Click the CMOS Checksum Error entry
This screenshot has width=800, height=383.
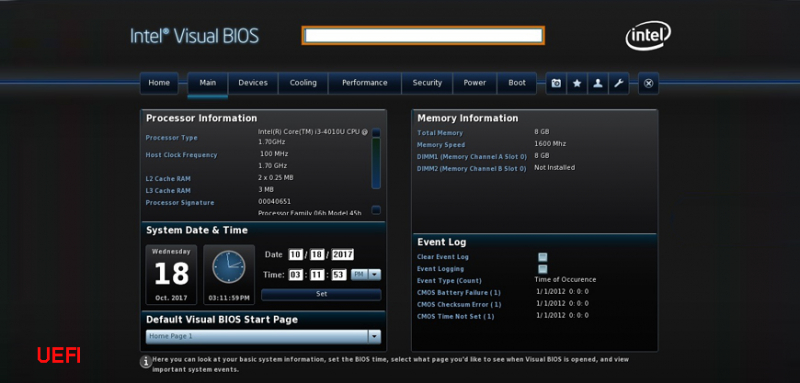(459, 305)
